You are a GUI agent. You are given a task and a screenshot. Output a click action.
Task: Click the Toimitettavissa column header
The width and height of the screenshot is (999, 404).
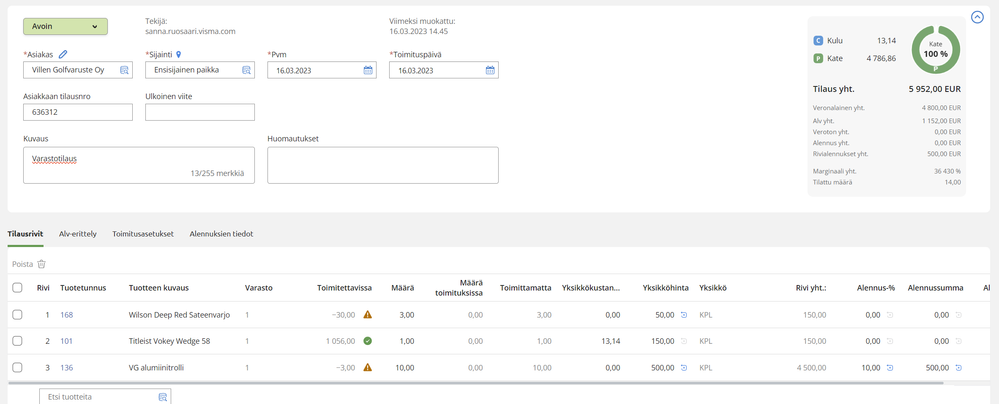point(344,288)
